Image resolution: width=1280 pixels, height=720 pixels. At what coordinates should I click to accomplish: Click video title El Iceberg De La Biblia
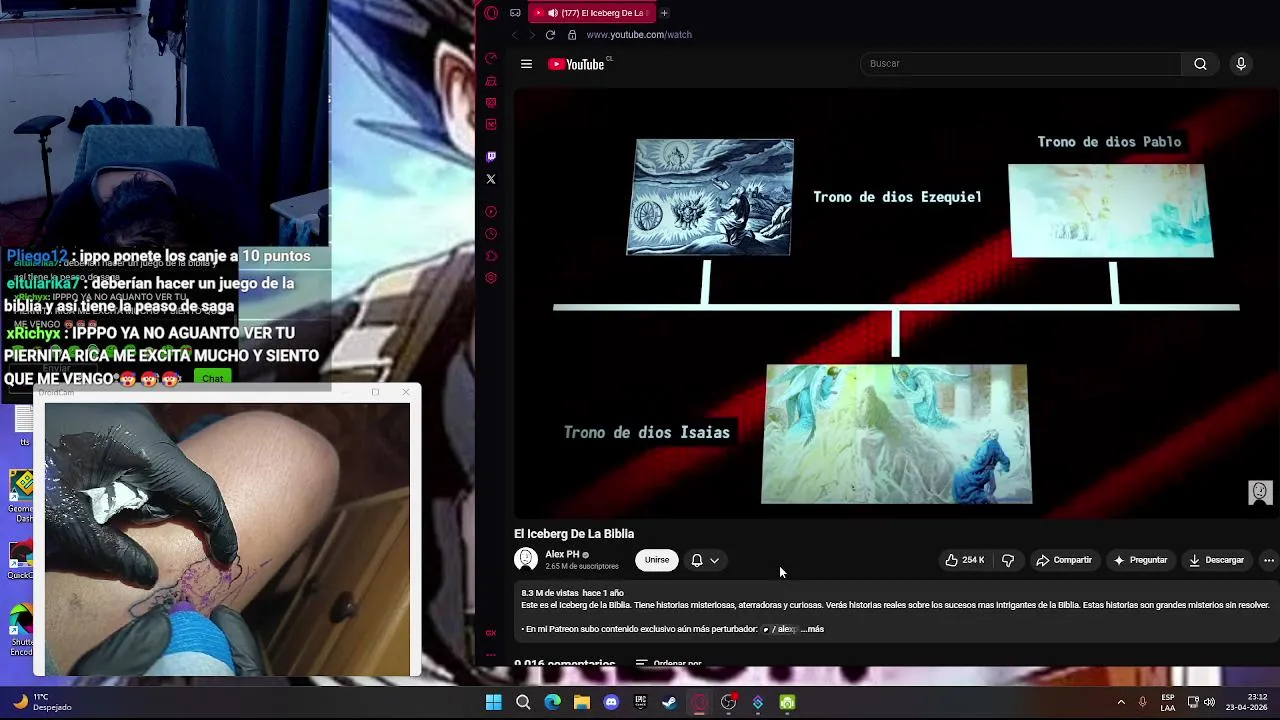click(x=574, y=534)
